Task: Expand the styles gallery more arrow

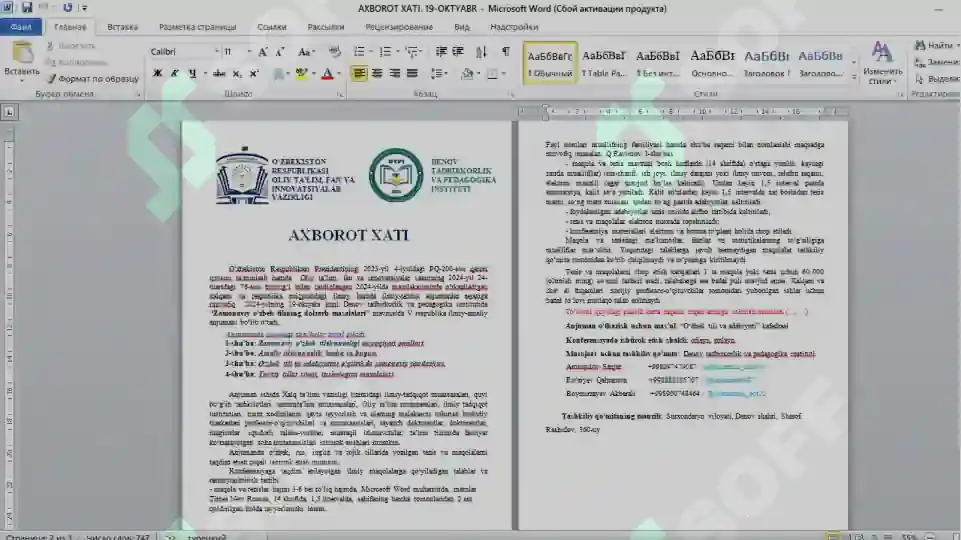Action: (854, 77)
